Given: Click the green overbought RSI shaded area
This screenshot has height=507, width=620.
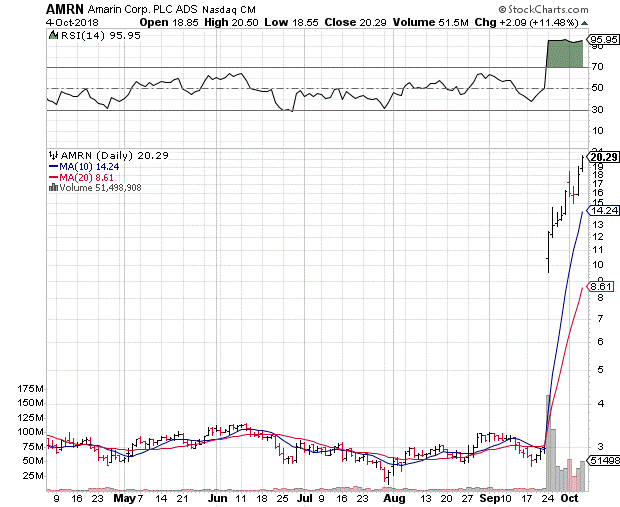Looking at the screenshot, I should pos(564,53).
